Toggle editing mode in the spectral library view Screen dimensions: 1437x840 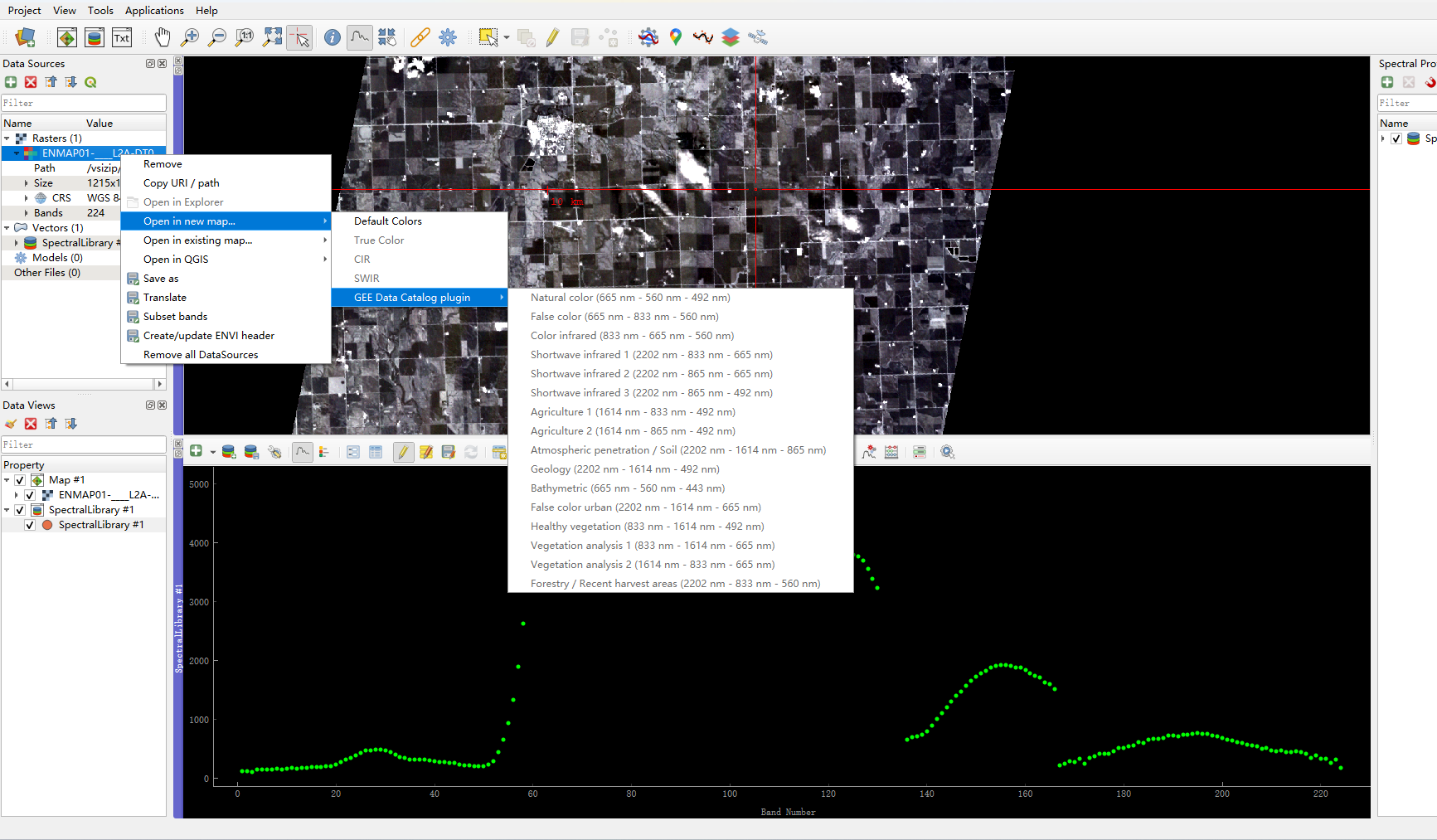pyautogui.click(x=403, y=452)
